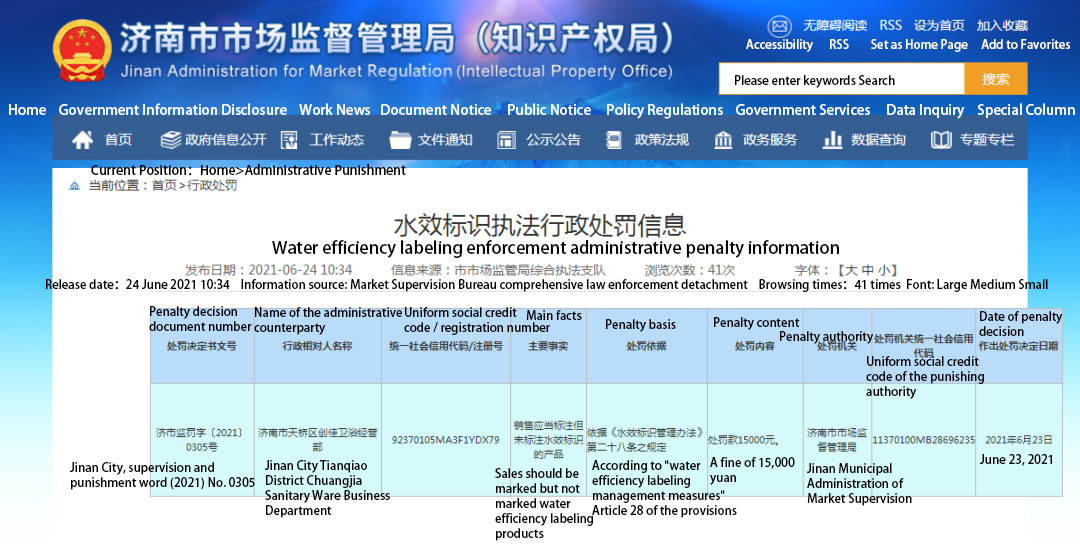The image size is (1080, 550).
Task: Click the 处罚决定书文号 column header
Action: (202, 346)
